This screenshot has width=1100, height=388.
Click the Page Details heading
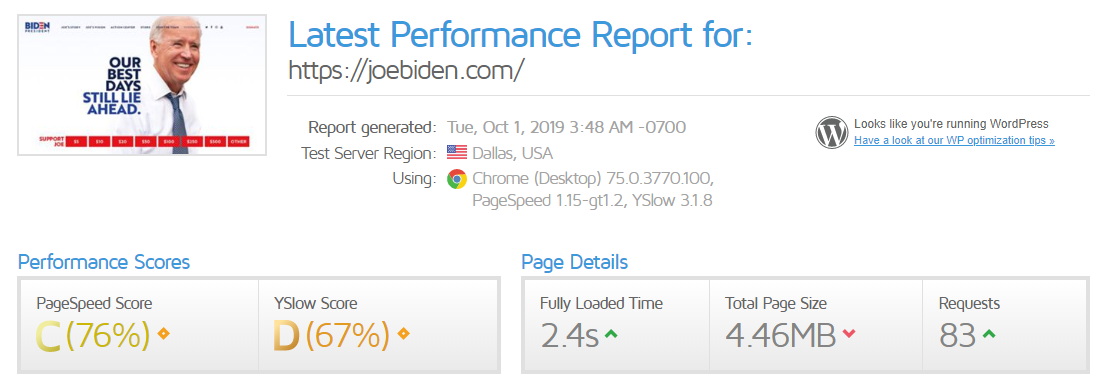[x=575, y=262]
